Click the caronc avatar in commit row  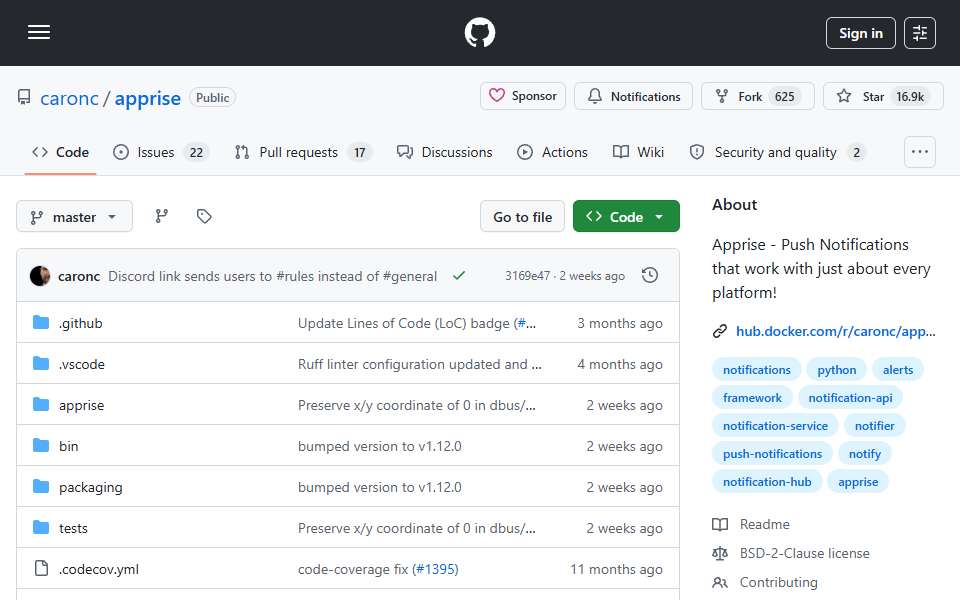pyautogui.click(x=40, y=276)
